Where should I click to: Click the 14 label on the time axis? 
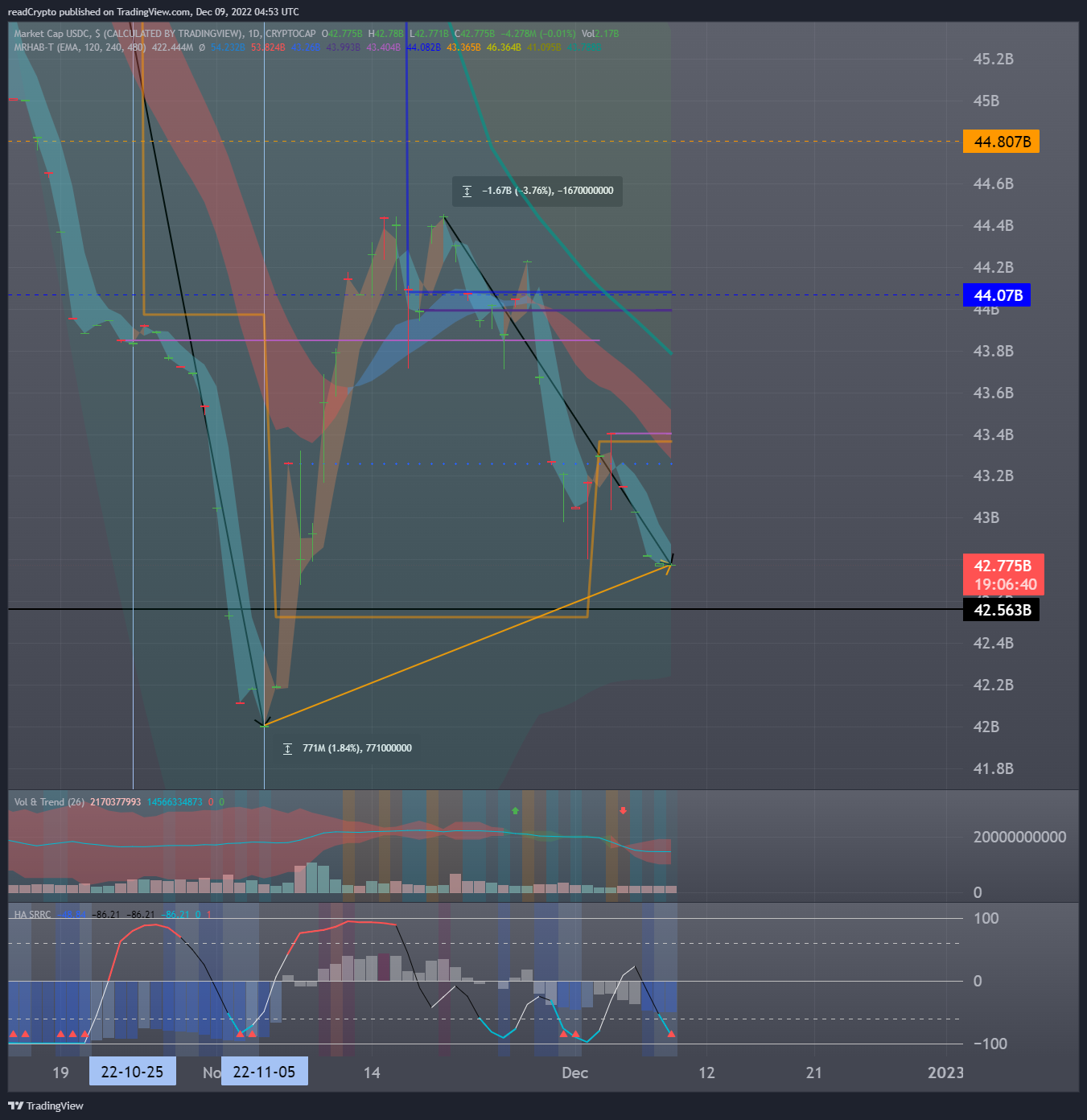tap(372, 1073)
